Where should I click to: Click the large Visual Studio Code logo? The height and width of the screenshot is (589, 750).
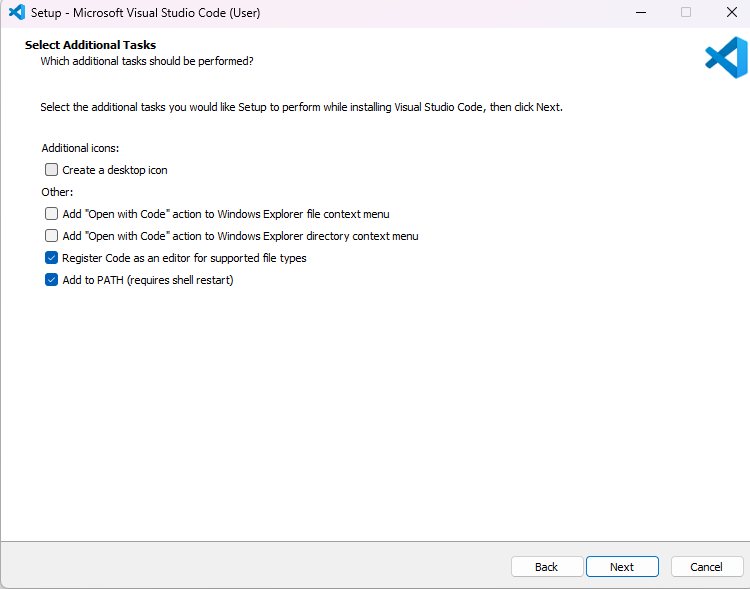pyautogui.click(x=726, y=57)
